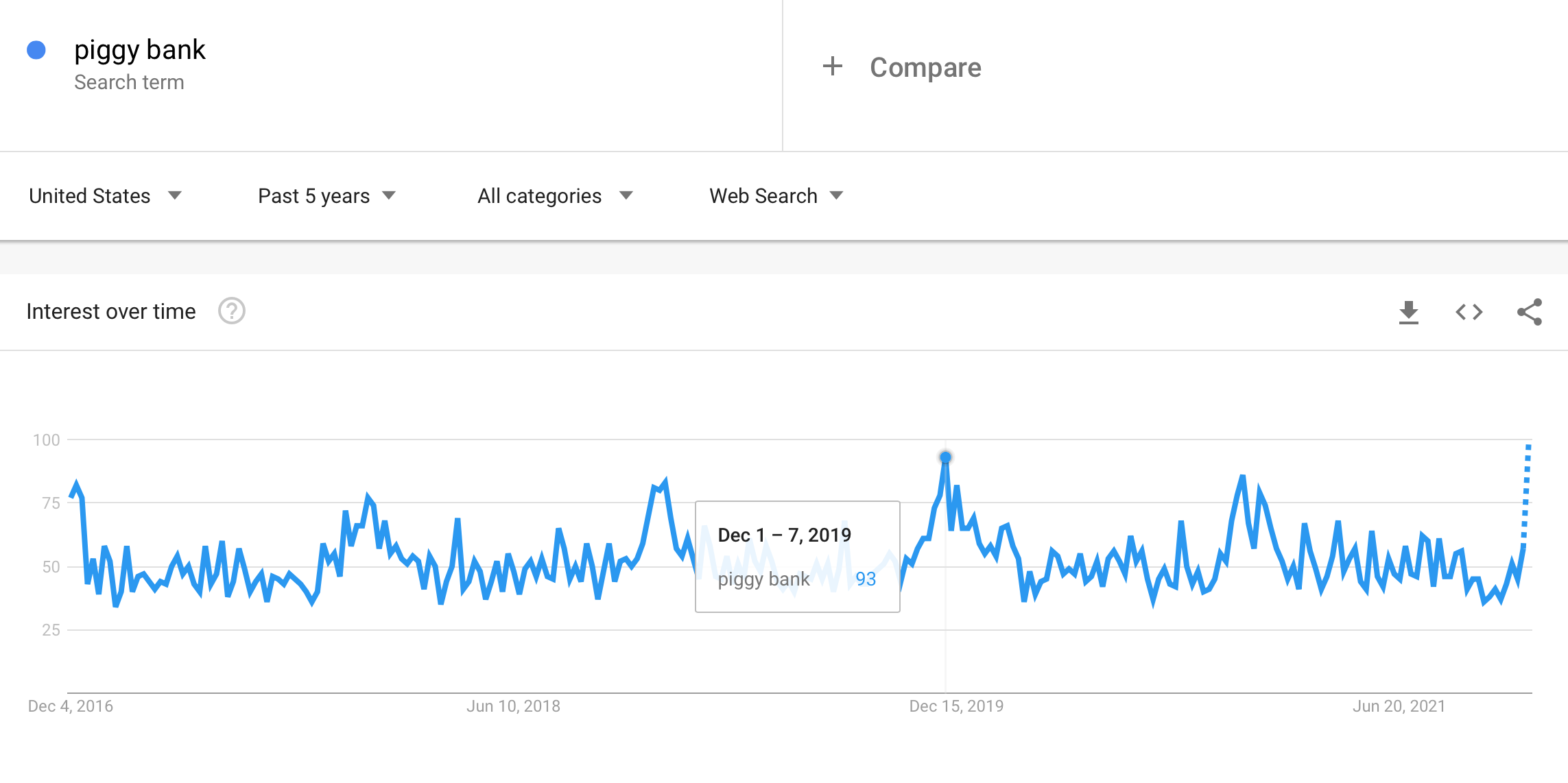1568x783 pixels.
Task: Open the embed code icon
Action: (1469, 312)
